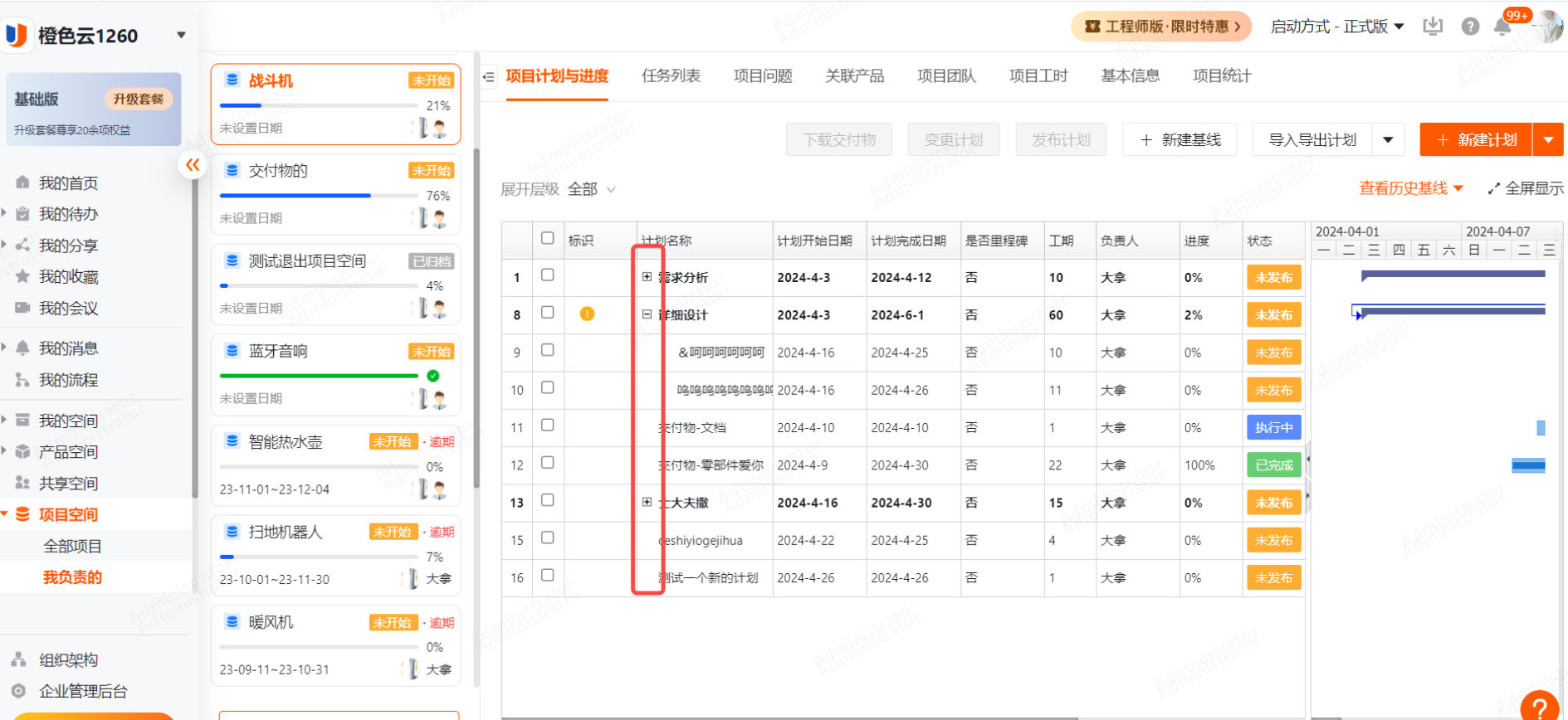Click the project list collapse icon beside tabs
Image resolution: width=1568 pixels, height=720 pixels.
(489, 77)
